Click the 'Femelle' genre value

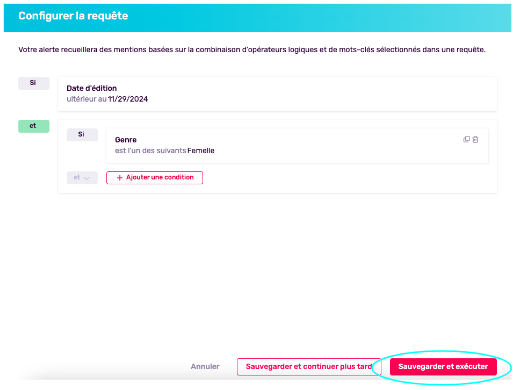tap(201, 151)
